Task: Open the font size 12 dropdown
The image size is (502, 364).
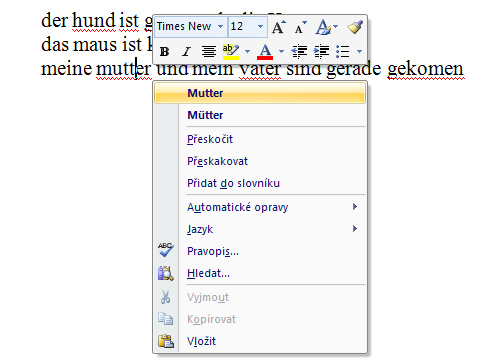Action: [x=260, y=26]
